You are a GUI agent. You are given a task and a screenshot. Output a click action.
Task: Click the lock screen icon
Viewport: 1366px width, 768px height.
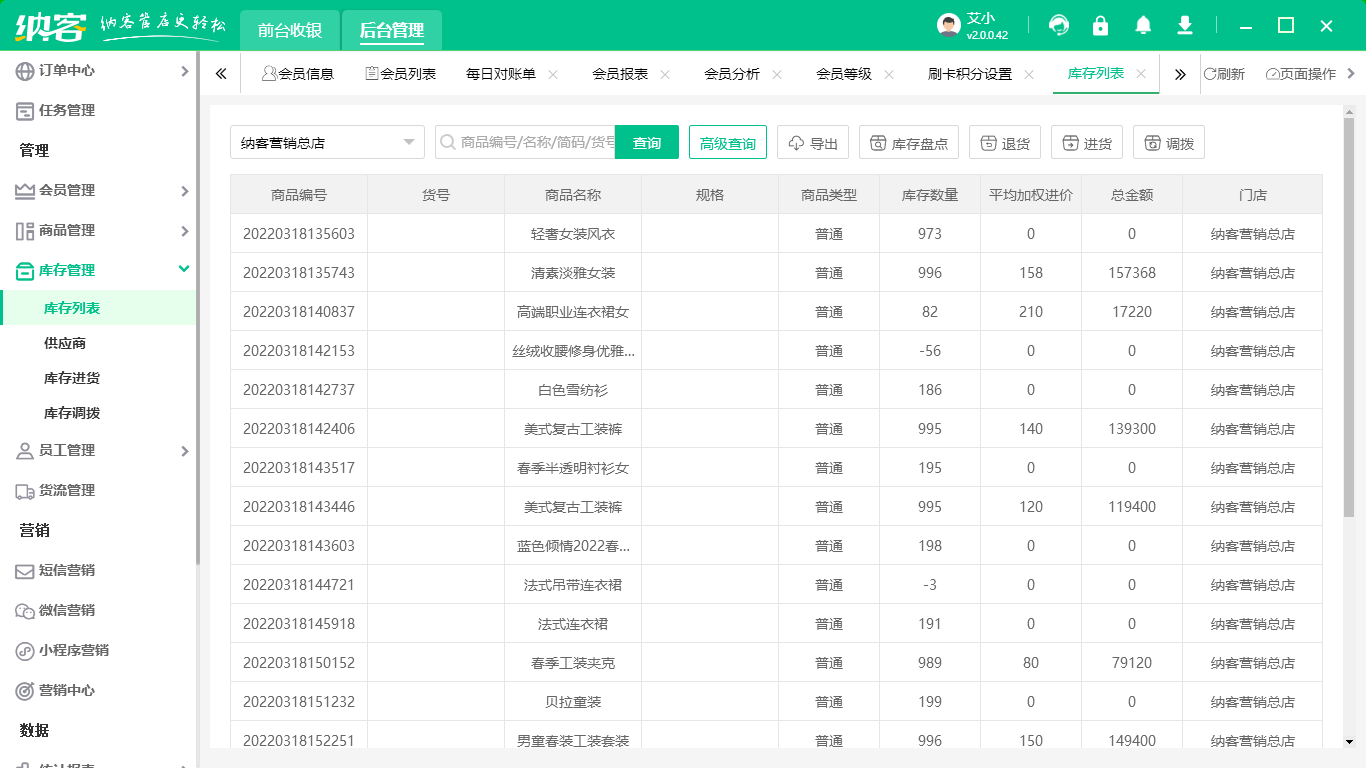1100,24
